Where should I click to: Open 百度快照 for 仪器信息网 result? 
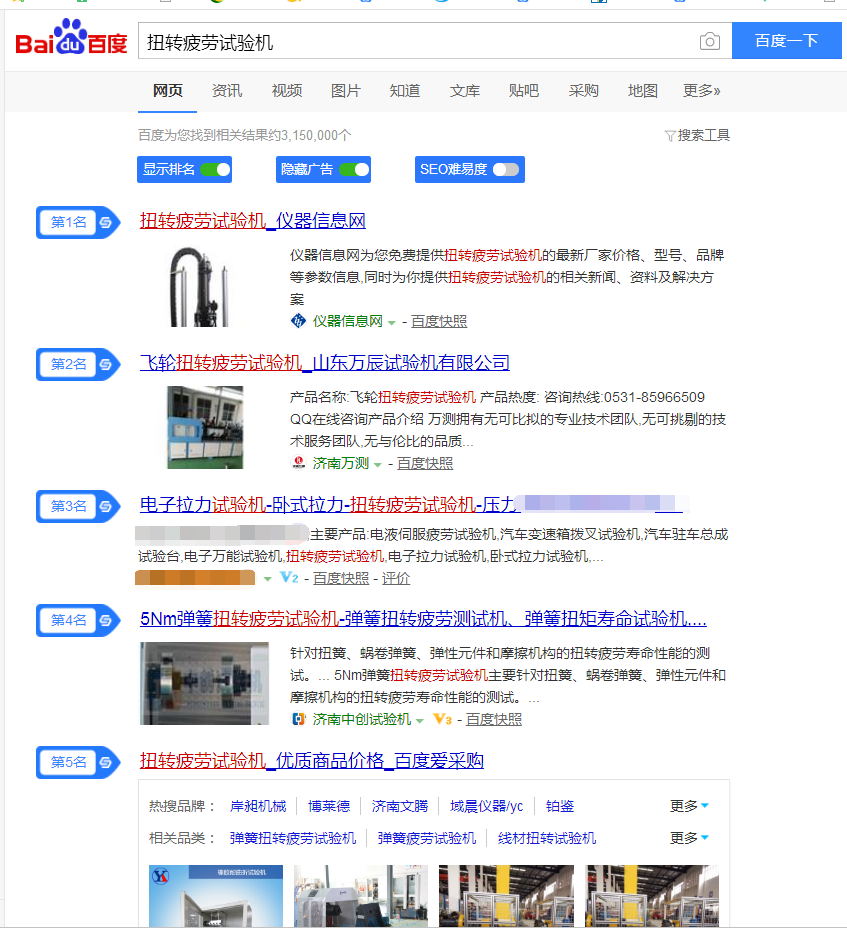click(x=439, y=321)
